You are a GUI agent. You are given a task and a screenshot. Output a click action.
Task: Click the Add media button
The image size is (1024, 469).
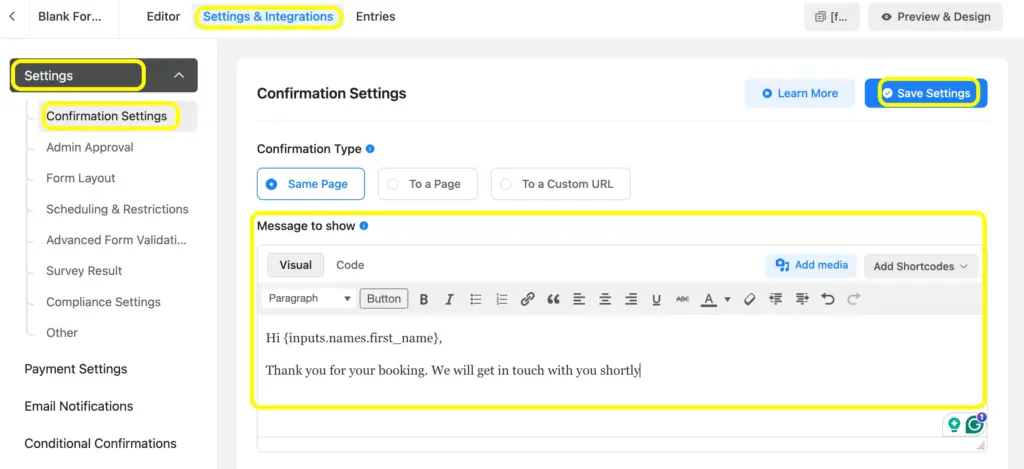[811, 265]
